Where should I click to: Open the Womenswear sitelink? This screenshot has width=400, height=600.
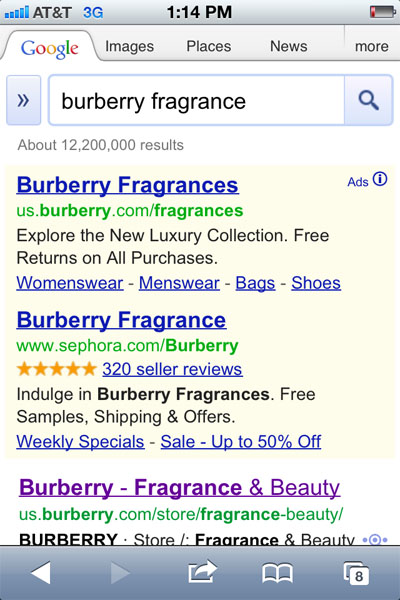click(70, 284)
